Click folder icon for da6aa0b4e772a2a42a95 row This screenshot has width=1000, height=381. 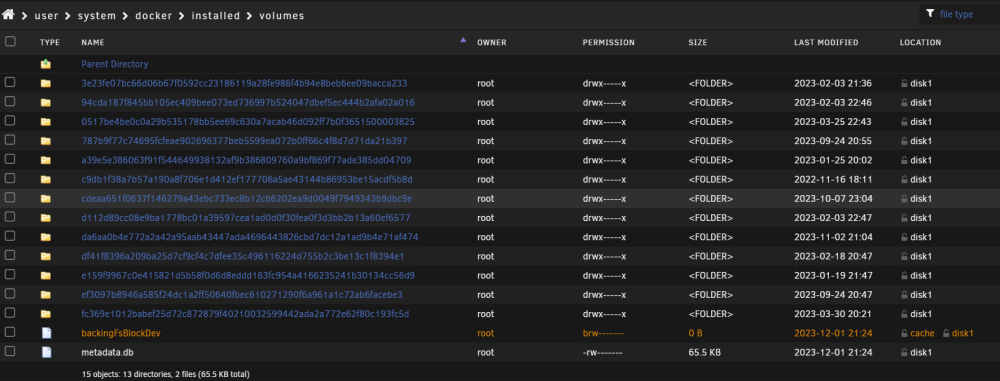[x=45, y=237]
